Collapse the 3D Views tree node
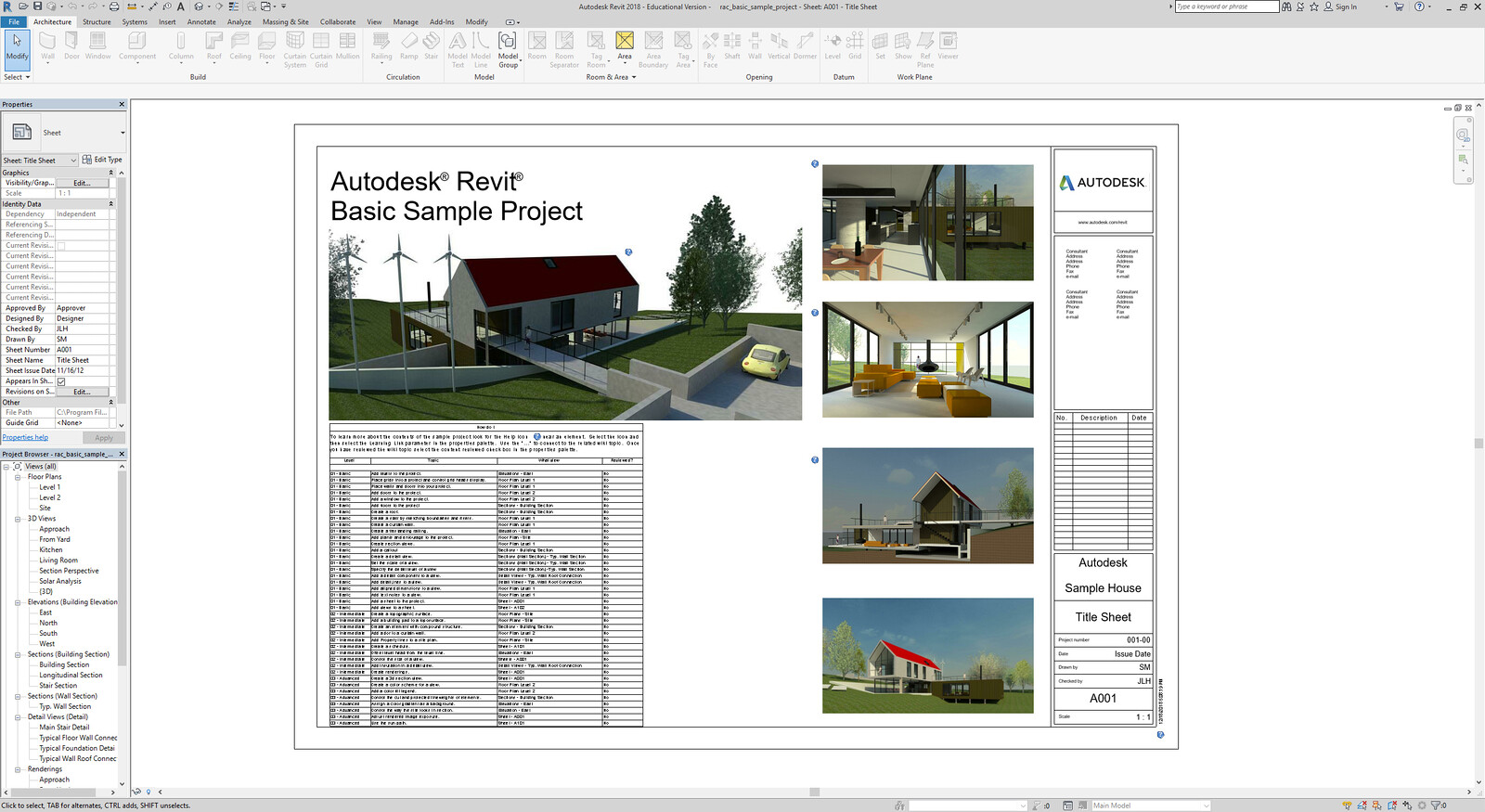The image size is (1485, 812). pos(18,519)
